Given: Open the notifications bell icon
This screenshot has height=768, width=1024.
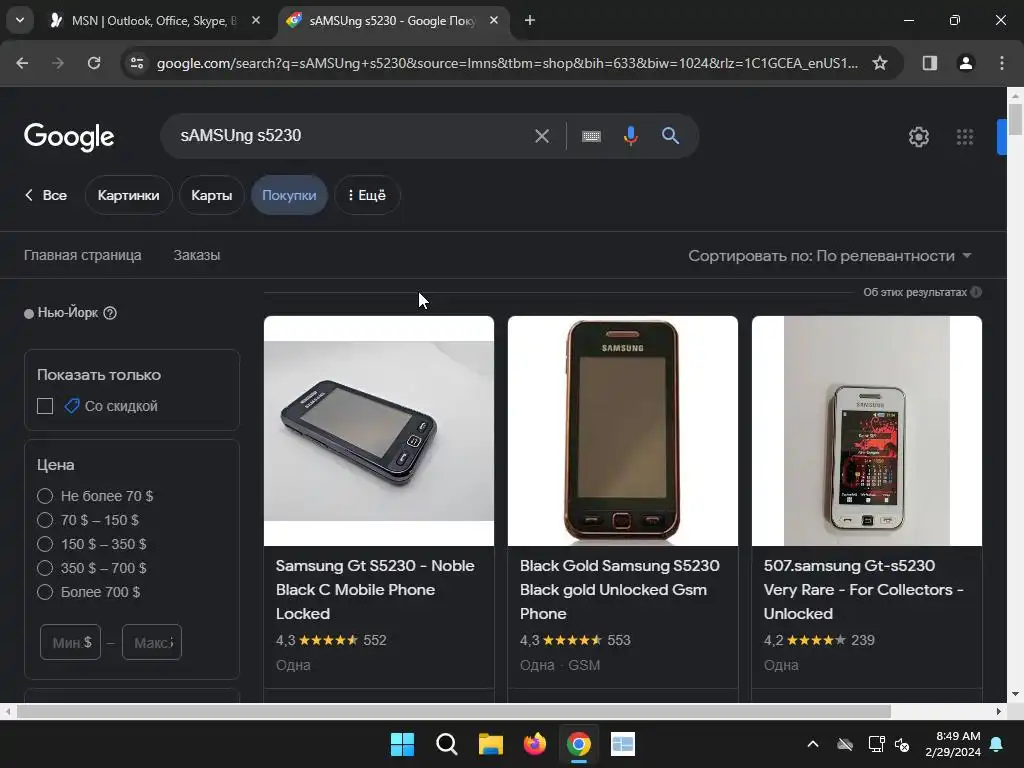Looking at the screenshot, I should (997, 744).
